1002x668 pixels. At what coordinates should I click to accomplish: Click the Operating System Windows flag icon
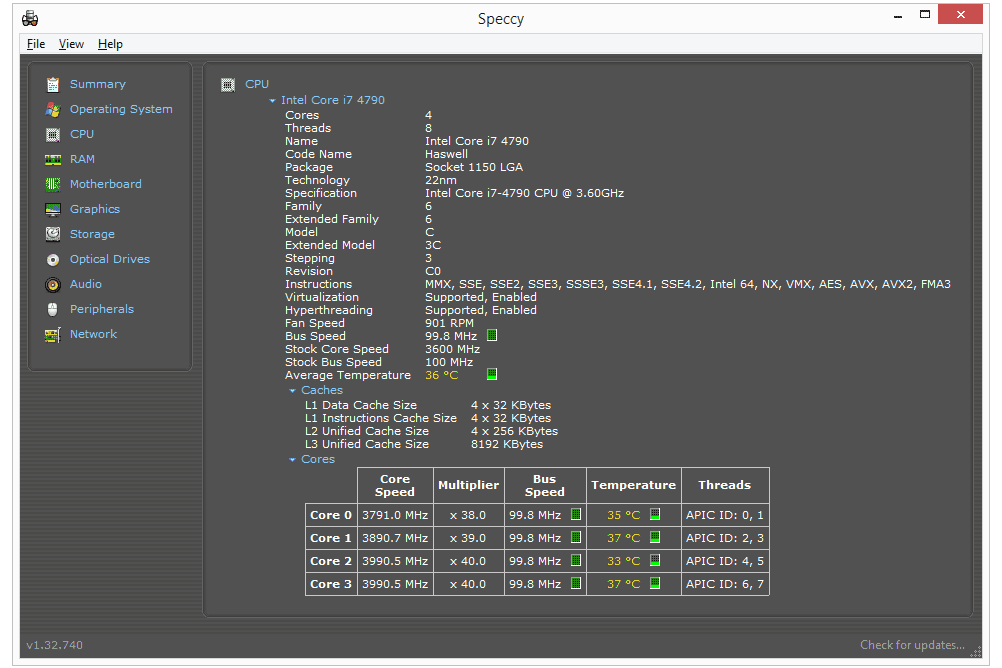[x=53, y=110]
